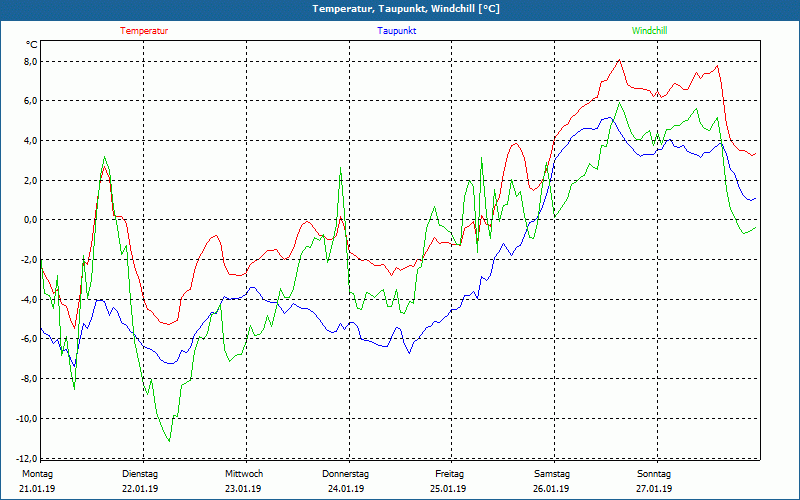800x500 pixels.
Task: Select the Samstag day label
Action: coord(552,473)
